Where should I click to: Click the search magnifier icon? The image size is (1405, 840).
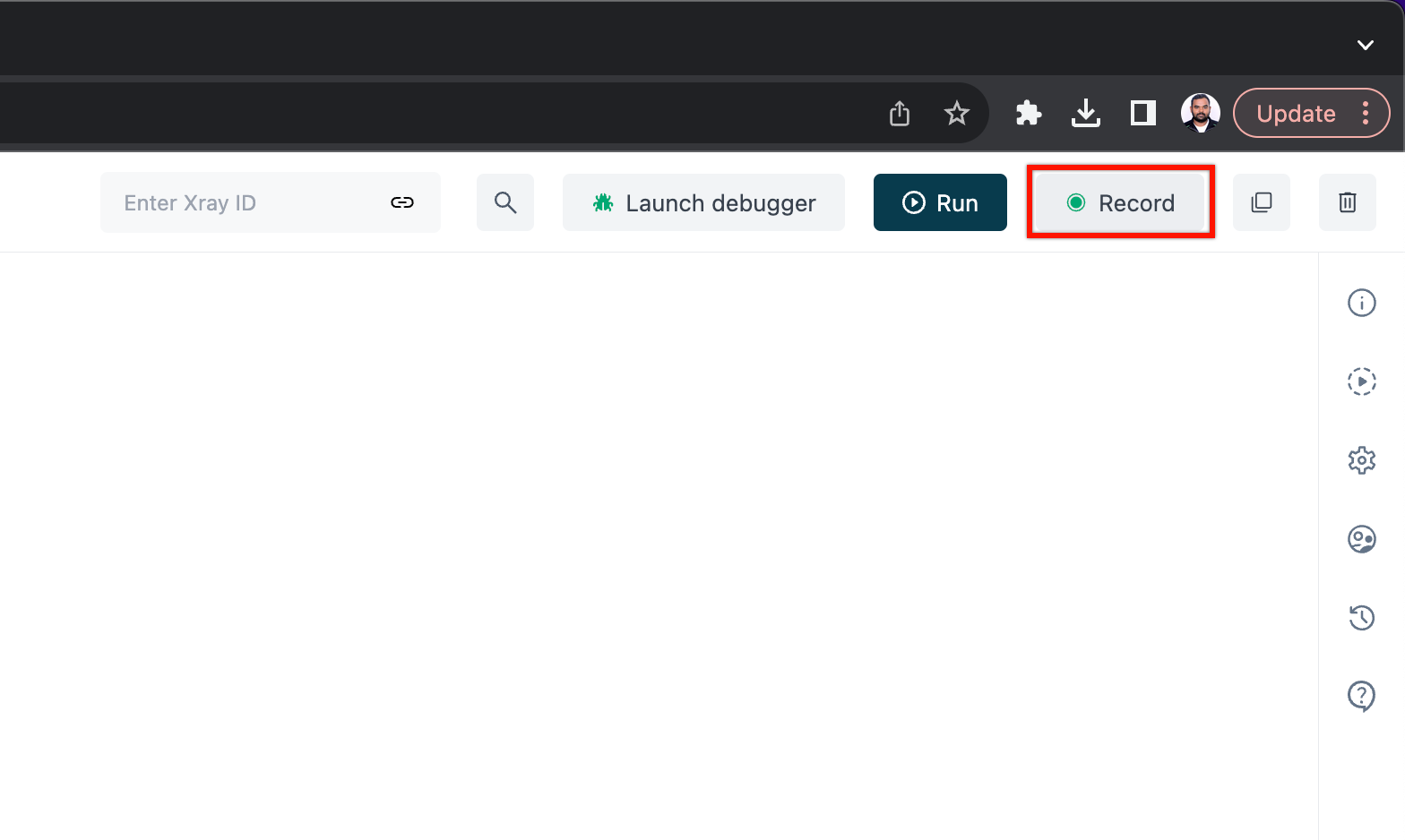click(505, 202)
